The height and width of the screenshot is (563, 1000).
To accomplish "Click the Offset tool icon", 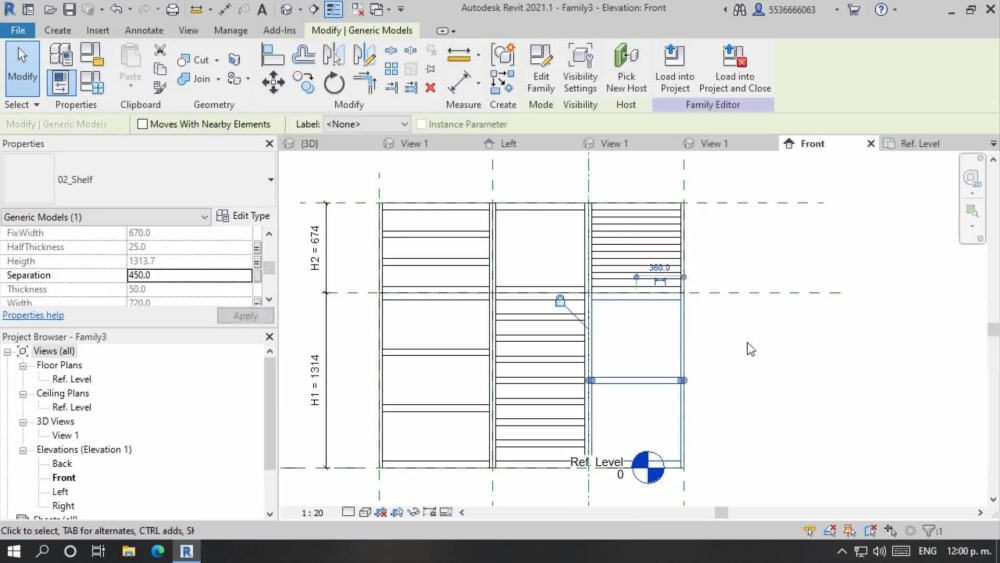I will 303,55.
